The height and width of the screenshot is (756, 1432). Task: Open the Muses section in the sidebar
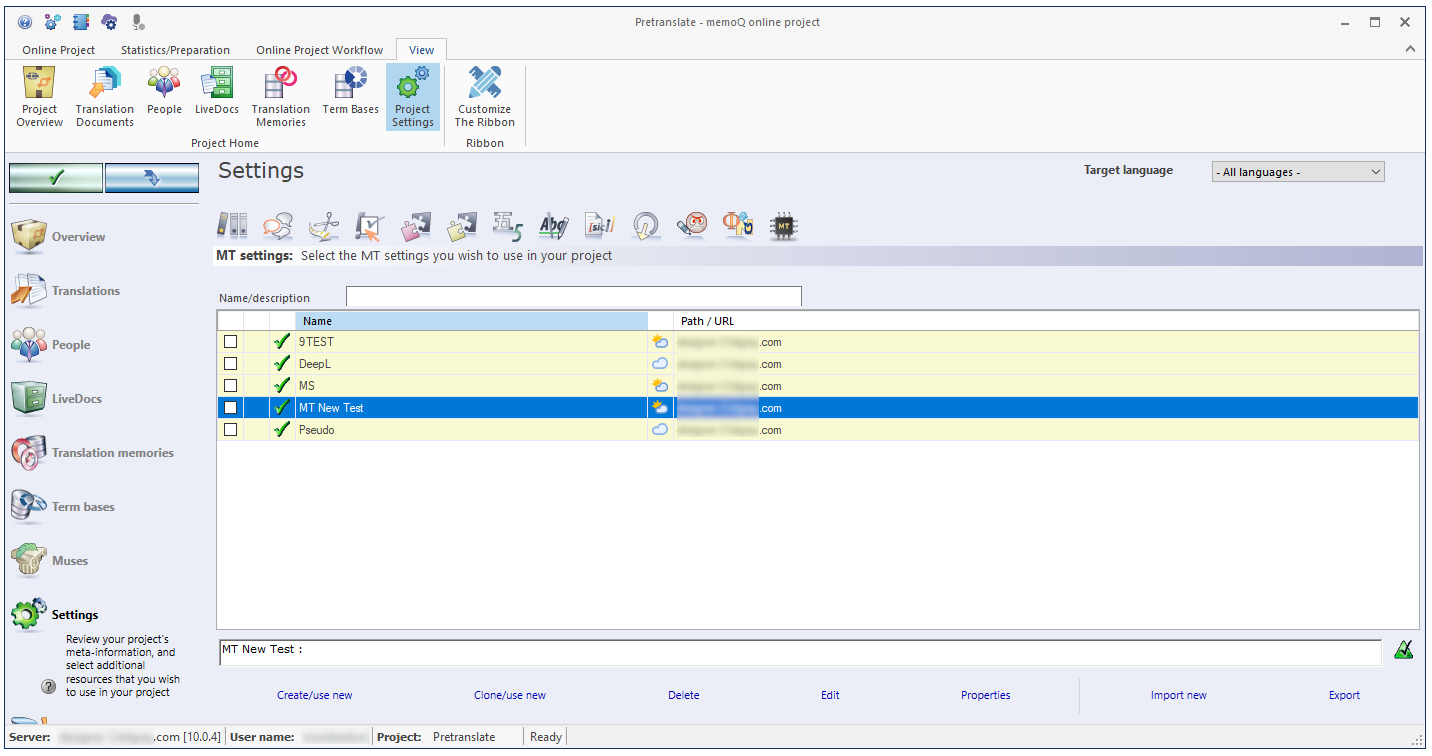70,560
